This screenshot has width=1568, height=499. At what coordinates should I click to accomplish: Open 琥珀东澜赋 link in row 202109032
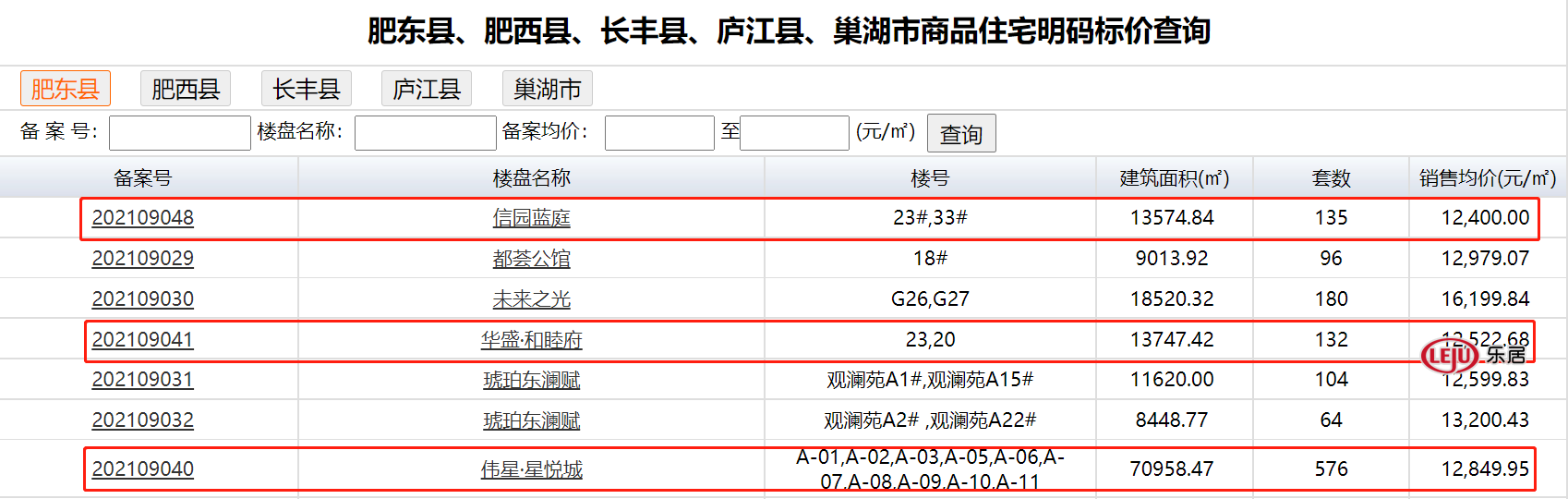click(532, 420)
